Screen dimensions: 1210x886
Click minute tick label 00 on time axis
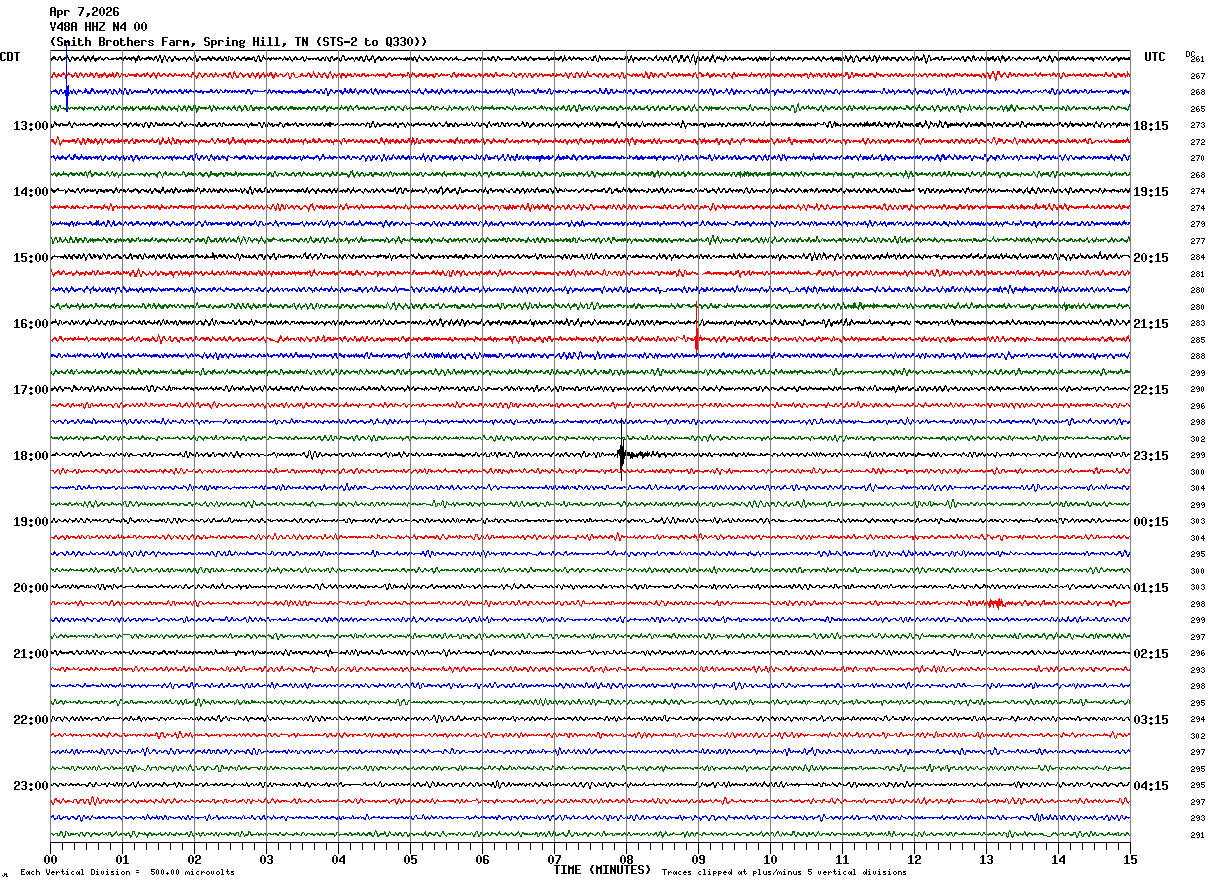click(x=50, y=859)
